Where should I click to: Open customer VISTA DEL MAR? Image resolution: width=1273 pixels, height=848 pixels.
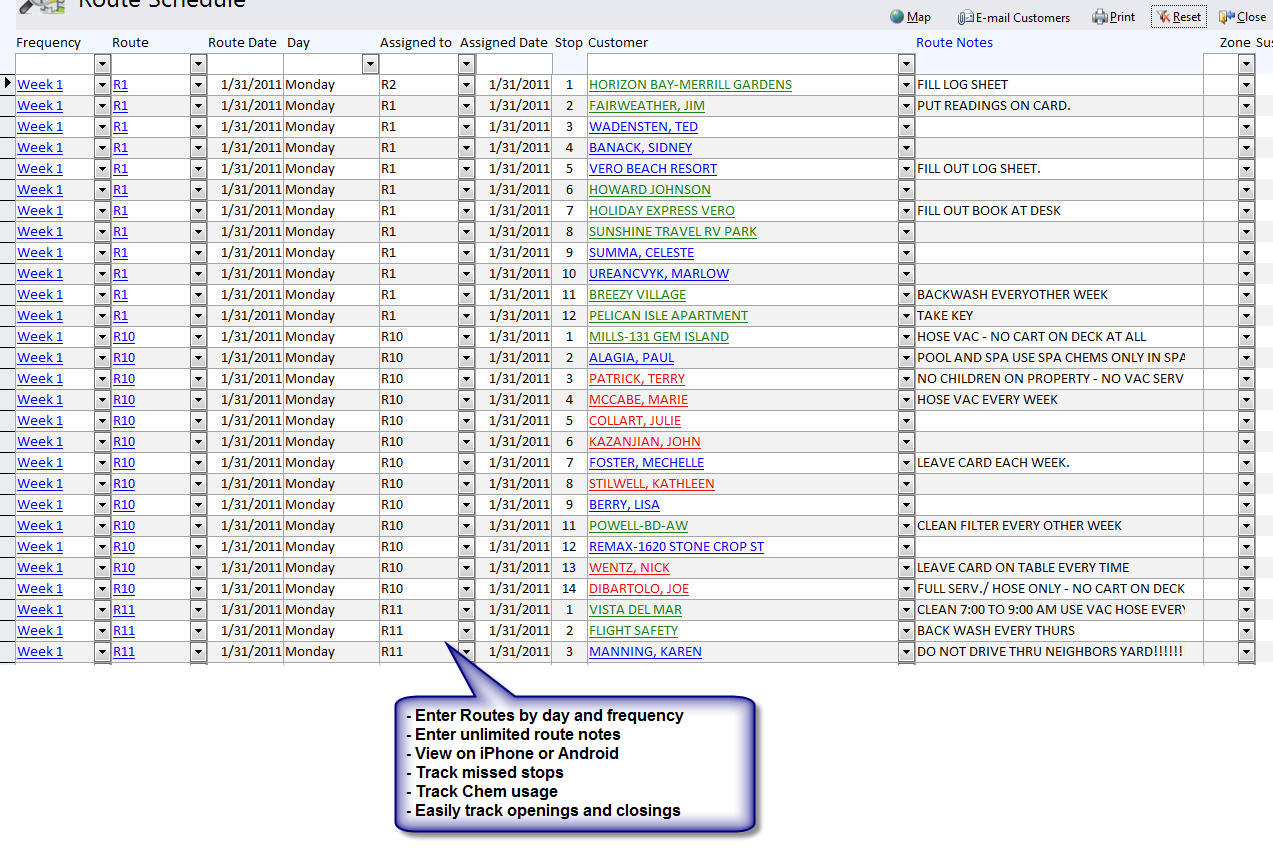coord(635,610)
